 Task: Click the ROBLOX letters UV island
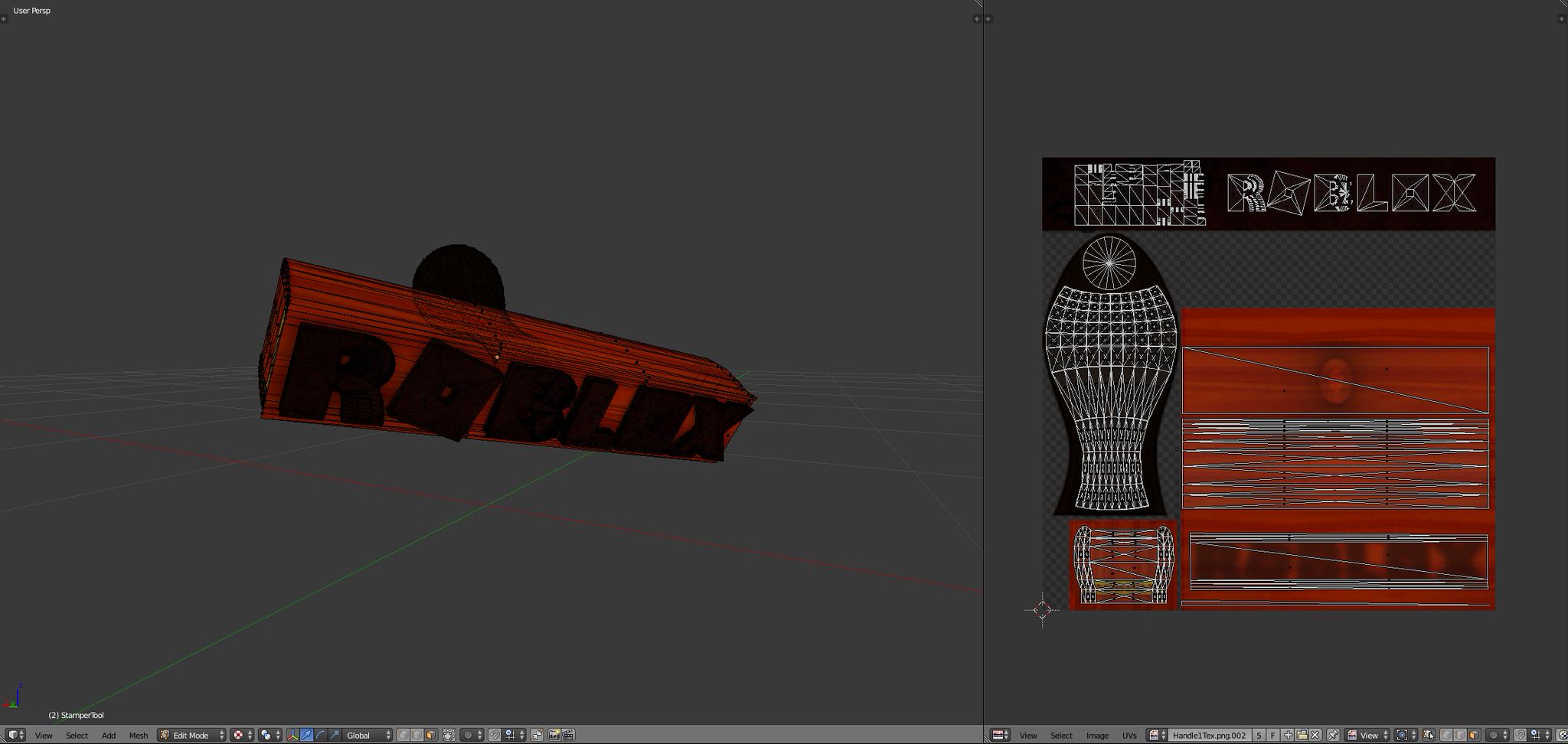pyautogui.click(x=1351, y=193)
